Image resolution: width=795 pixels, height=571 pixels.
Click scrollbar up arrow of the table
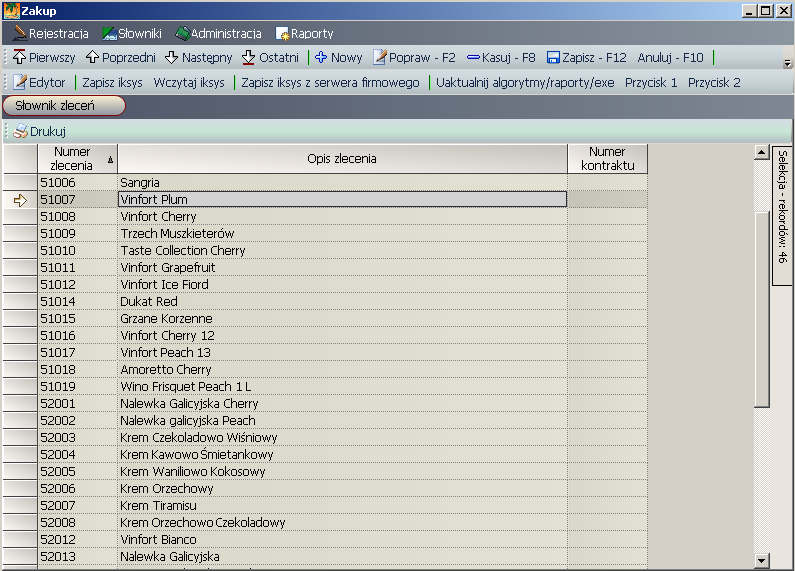coord(762,152)
